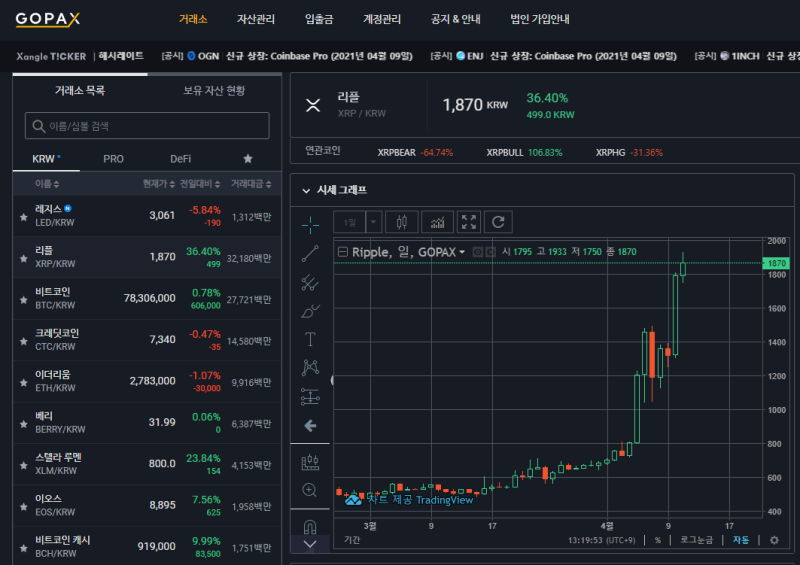Select the 비트코인 캐시 BCH/KRW row

pyautogui.click(x=147, y=546)
